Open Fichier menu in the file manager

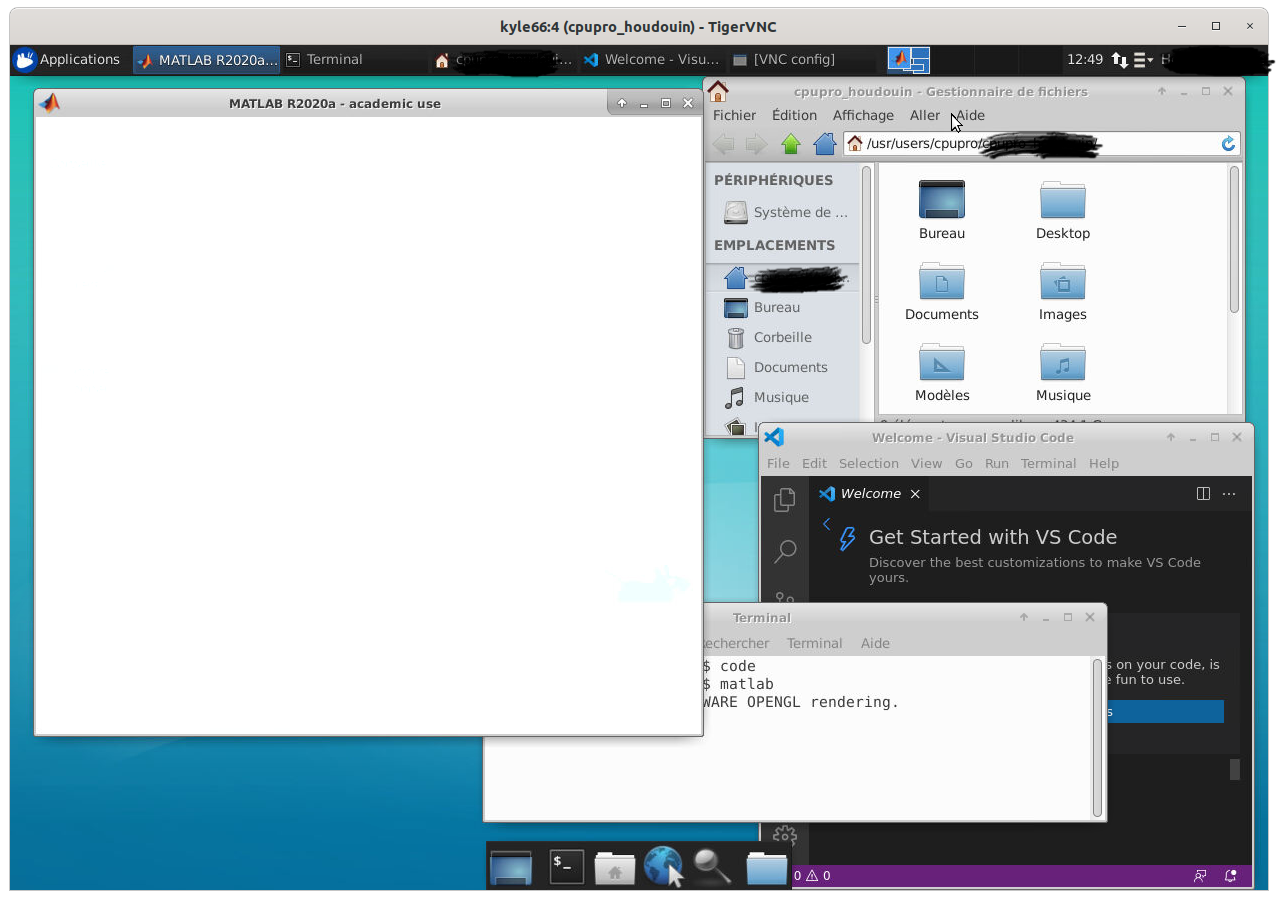coord(734,115)
